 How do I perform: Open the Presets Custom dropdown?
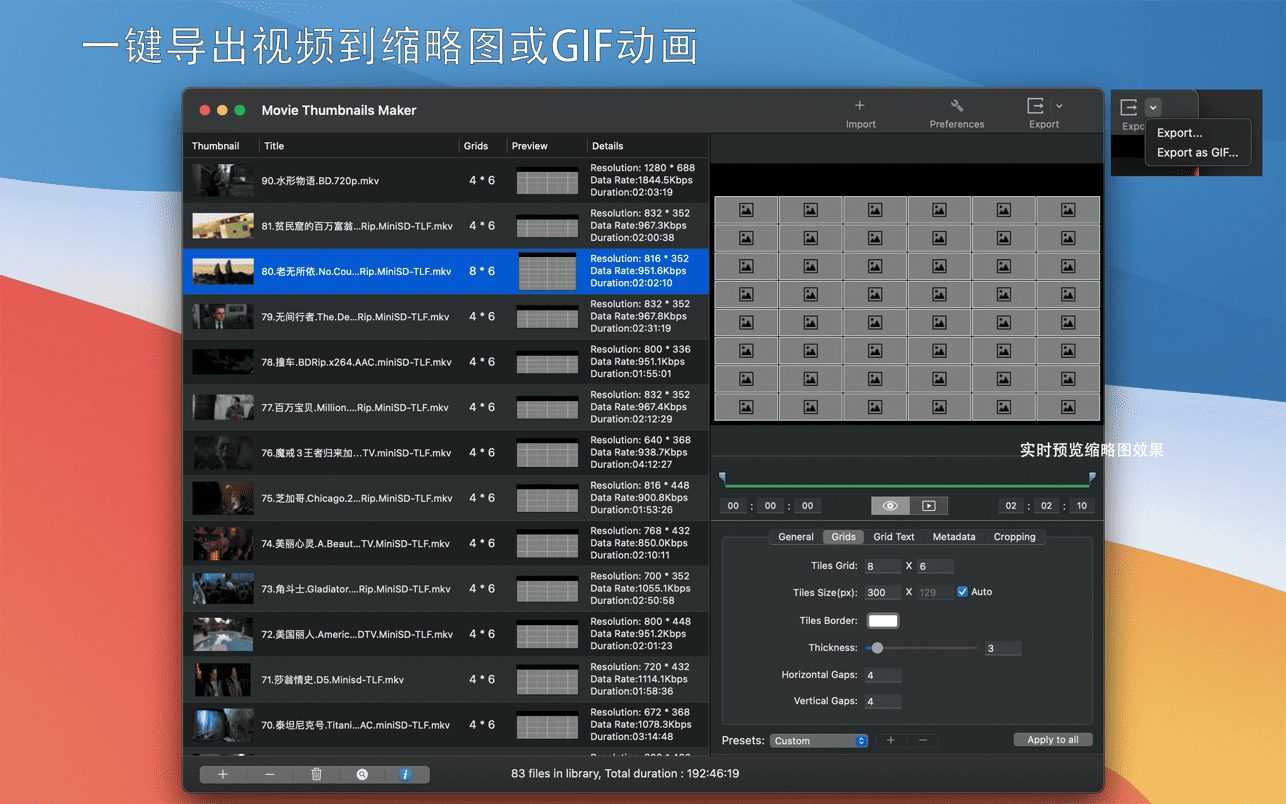(x=819, y=741)
